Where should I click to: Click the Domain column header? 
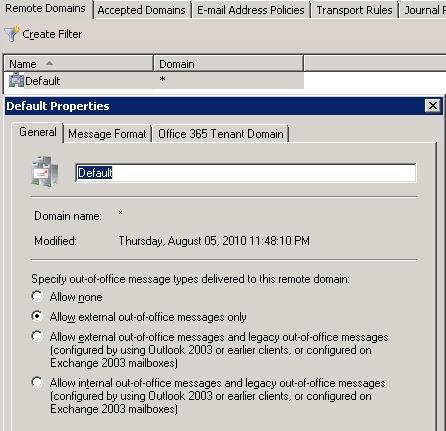click(x=229, y=64)
